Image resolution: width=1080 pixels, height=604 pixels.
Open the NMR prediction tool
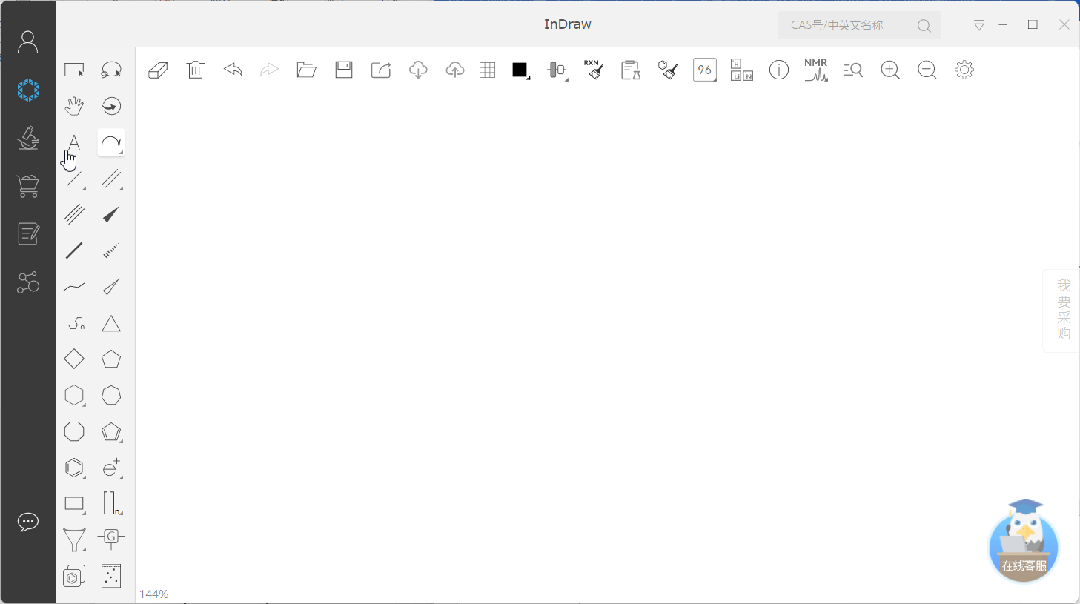(816, 70)
